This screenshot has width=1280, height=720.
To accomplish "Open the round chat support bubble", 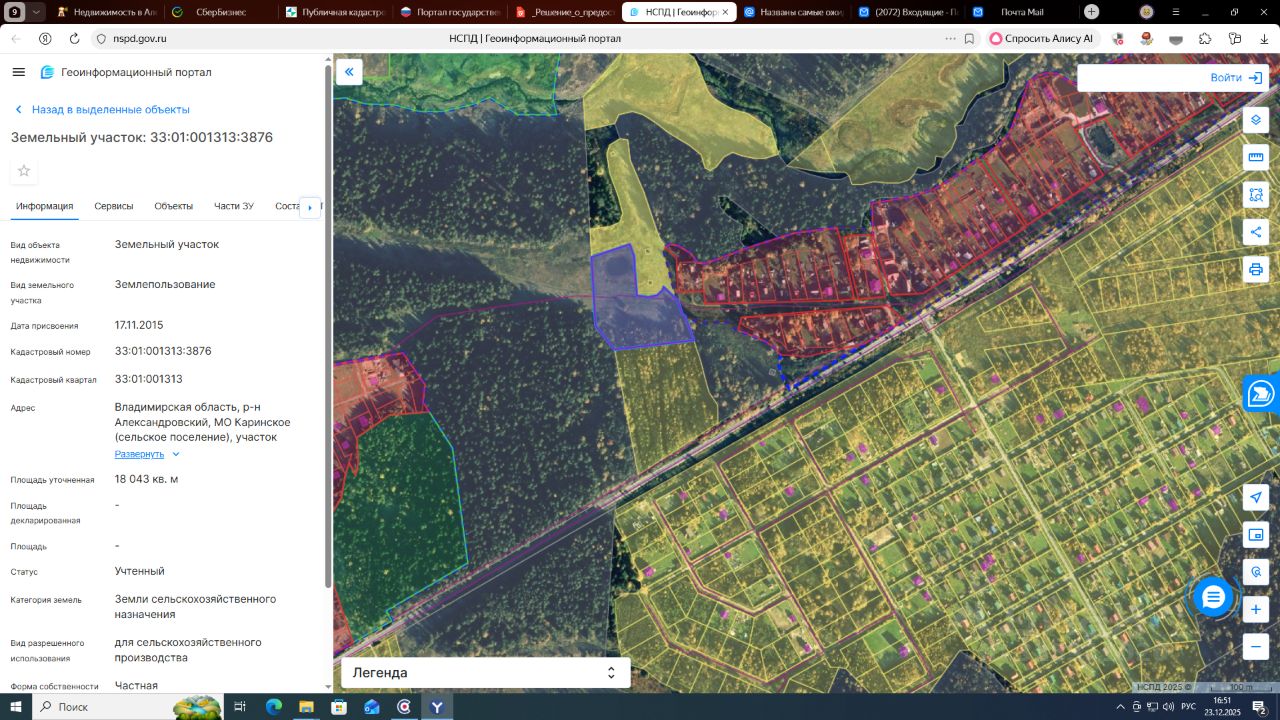I will pyautogui.click(x=1213, y=597).
